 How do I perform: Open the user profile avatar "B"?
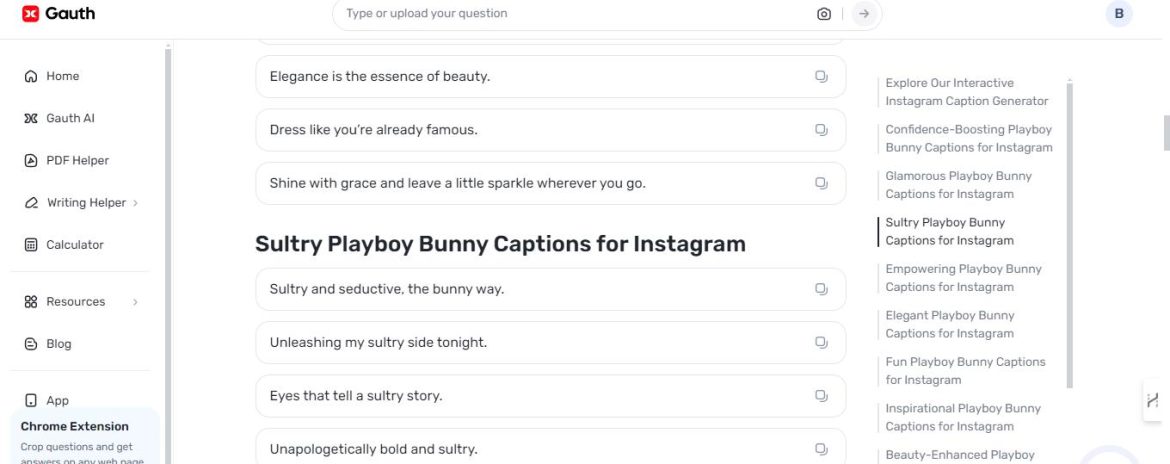[1119, 14]
